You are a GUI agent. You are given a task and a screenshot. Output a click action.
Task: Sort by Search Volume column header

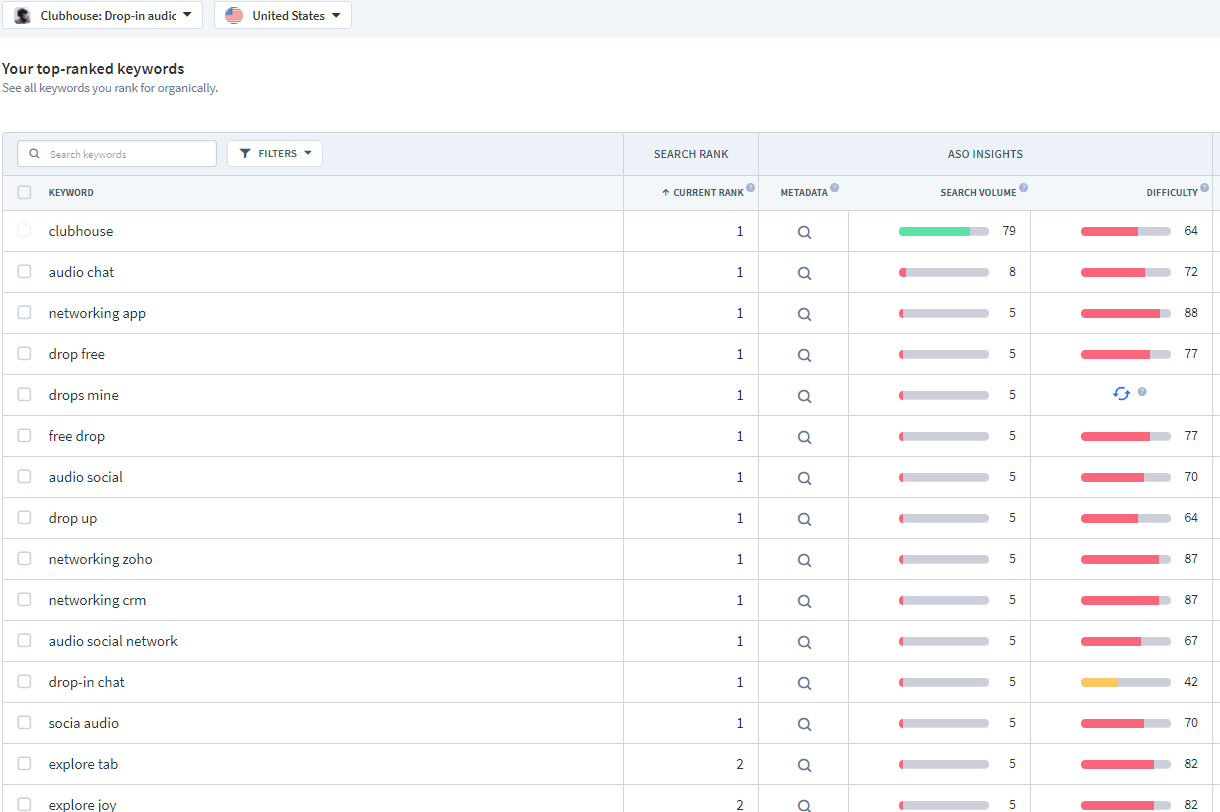(978, 193)
